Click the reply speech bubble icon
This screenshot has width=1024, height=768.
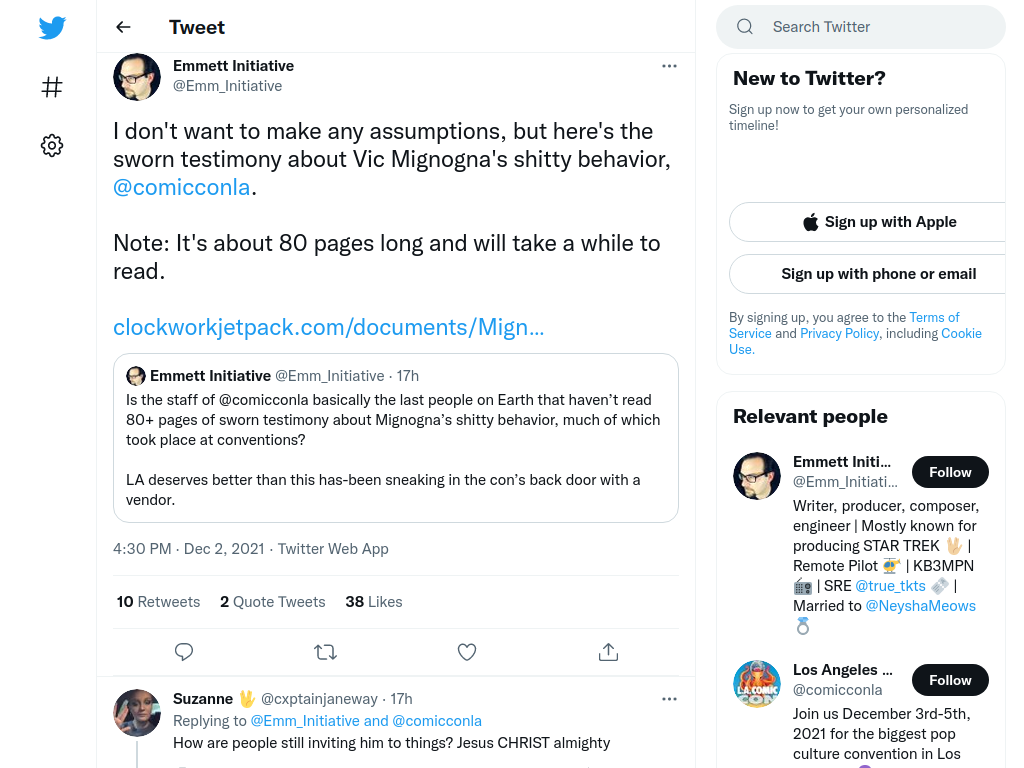pyautogui.click(x=184, y=652)
